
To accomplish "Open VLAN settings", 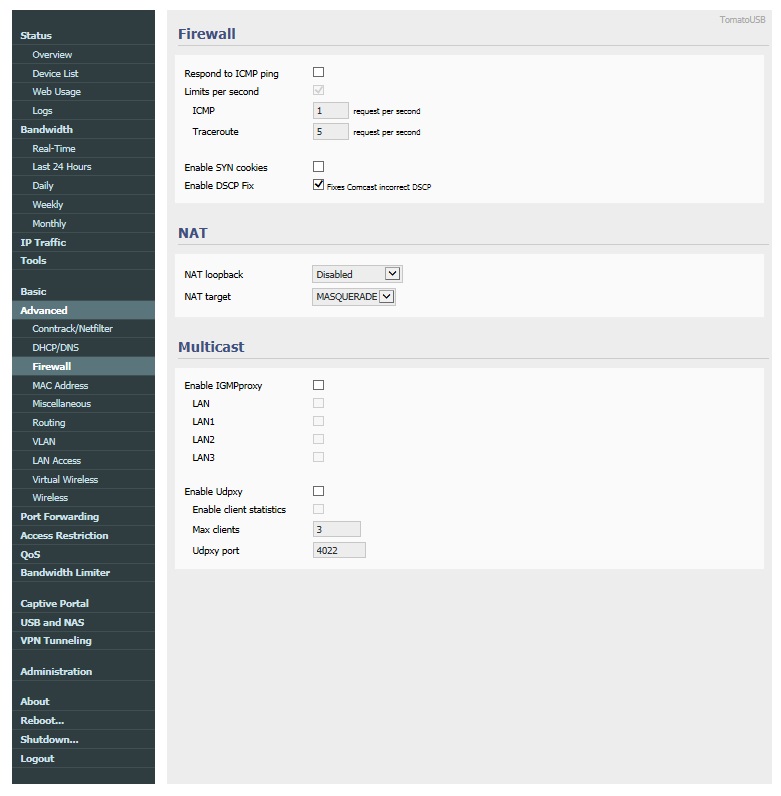I will click(84, 441).
